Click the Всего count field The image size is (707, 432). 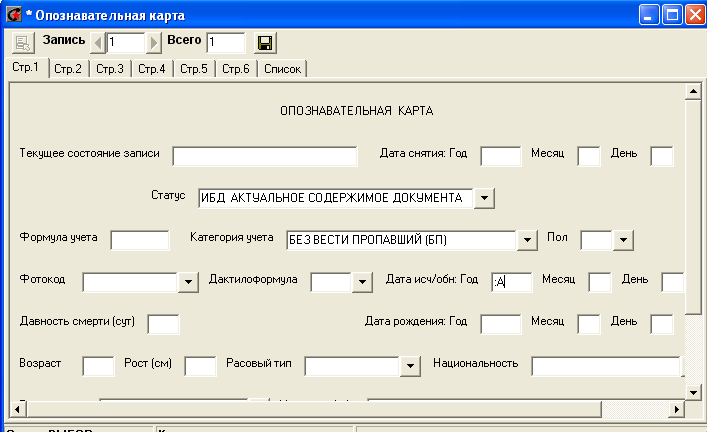pyautogui.click(x=226, y=43)
